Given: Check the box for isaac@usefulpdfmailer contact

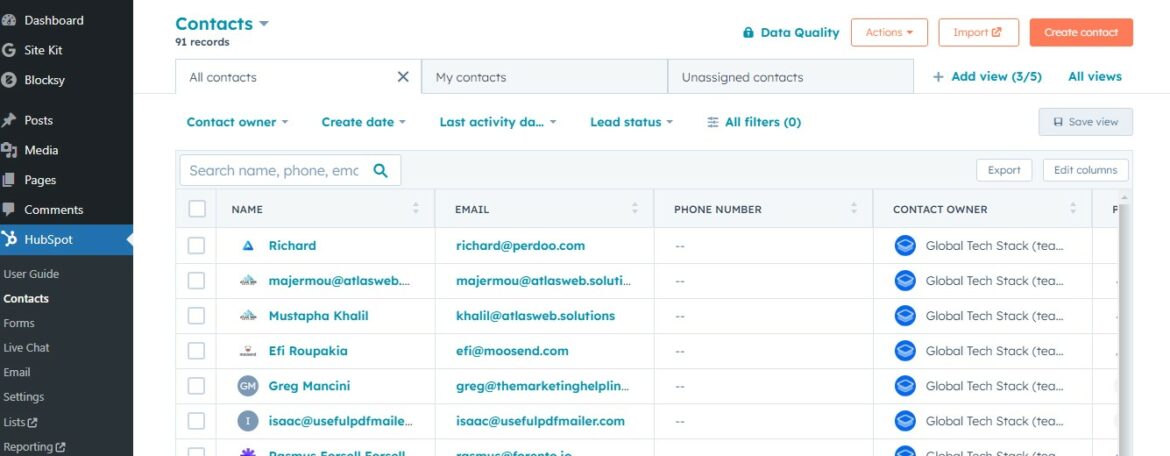Looking at the screenshot, I should click(x=196, y=421).
